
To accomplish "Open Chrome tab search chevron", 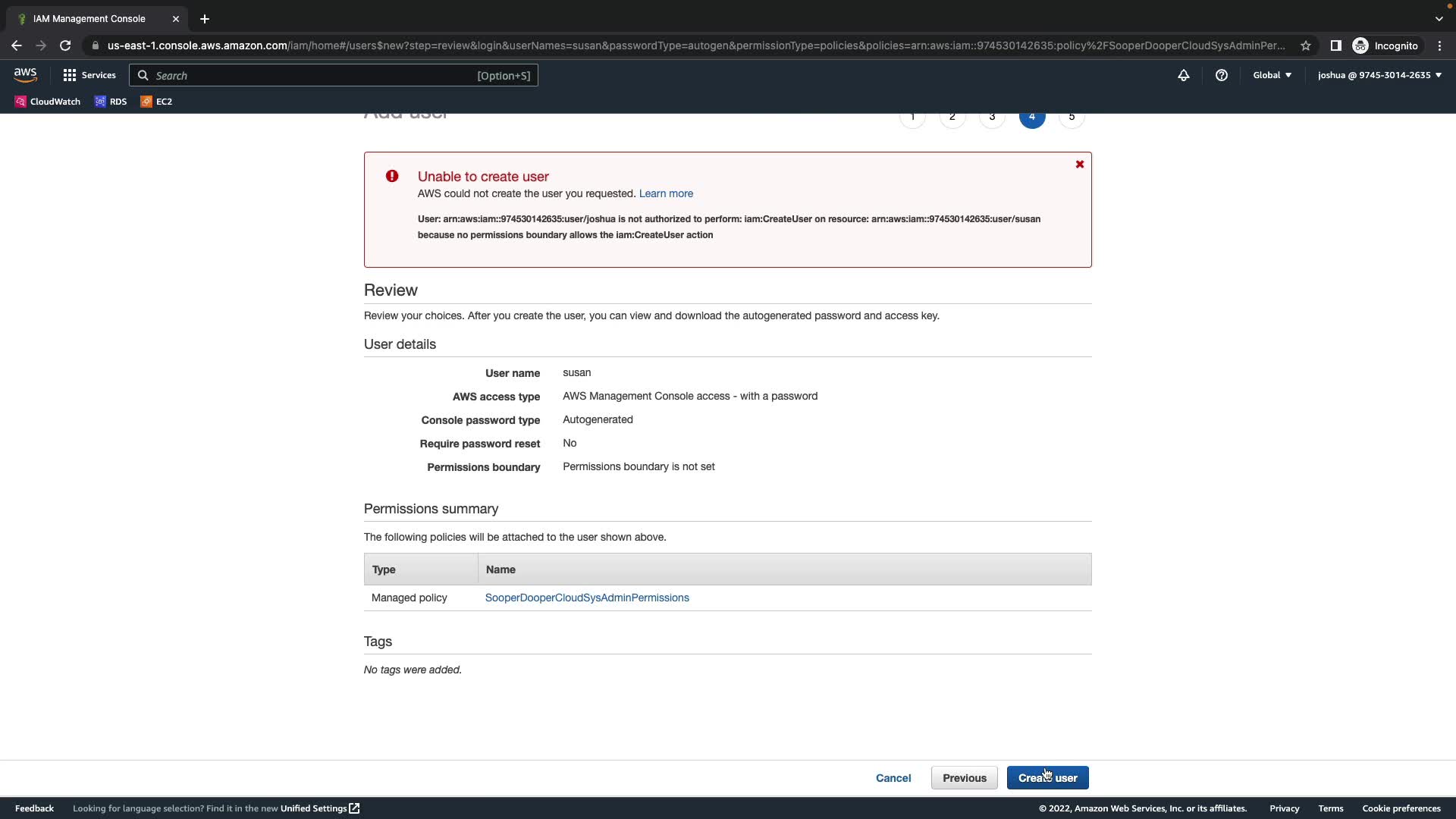I will point(1439,19).
